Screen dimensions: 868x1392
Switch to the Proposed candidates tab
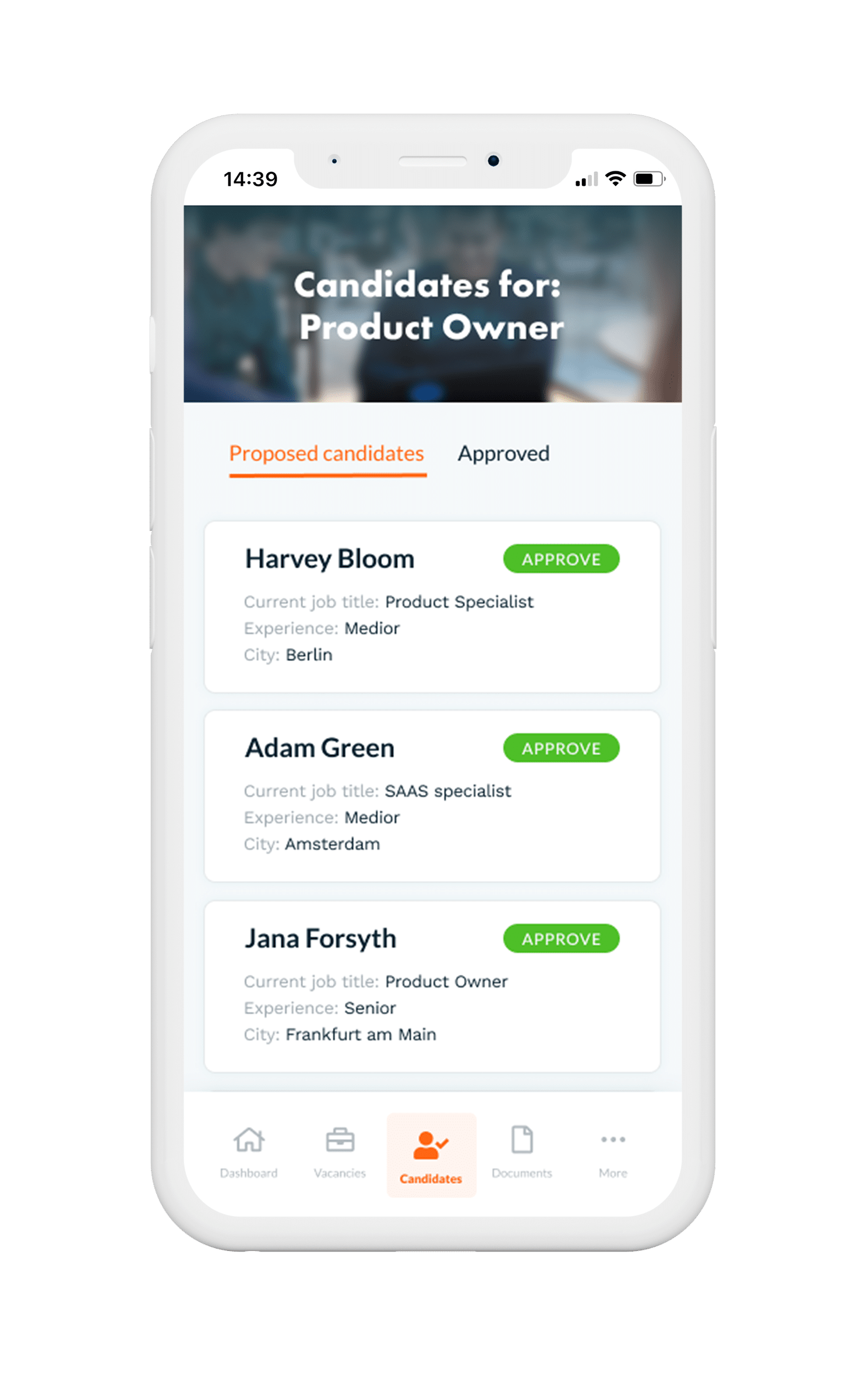(326, 454)
